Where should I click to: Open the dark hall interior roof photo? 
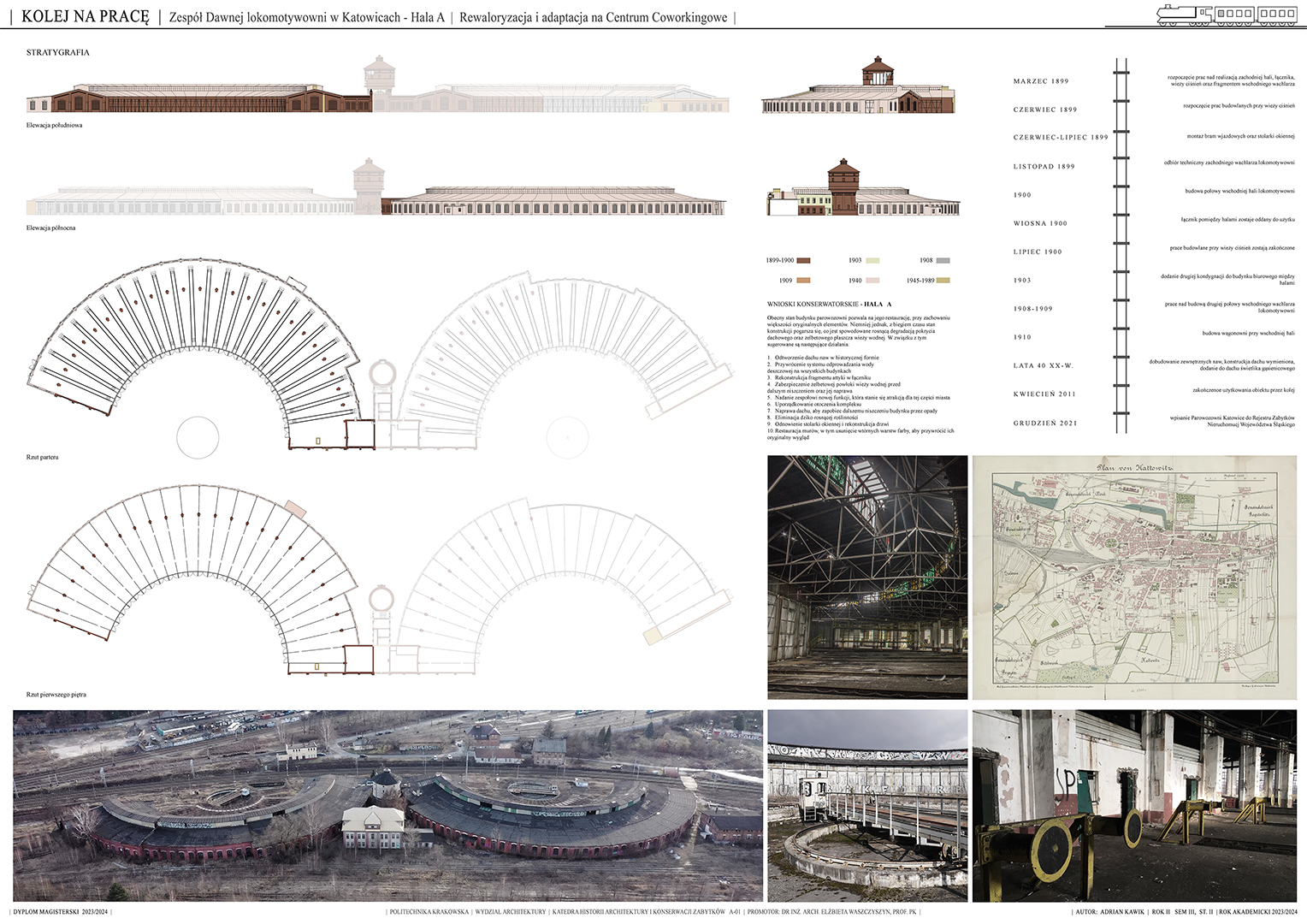[867, 577]
